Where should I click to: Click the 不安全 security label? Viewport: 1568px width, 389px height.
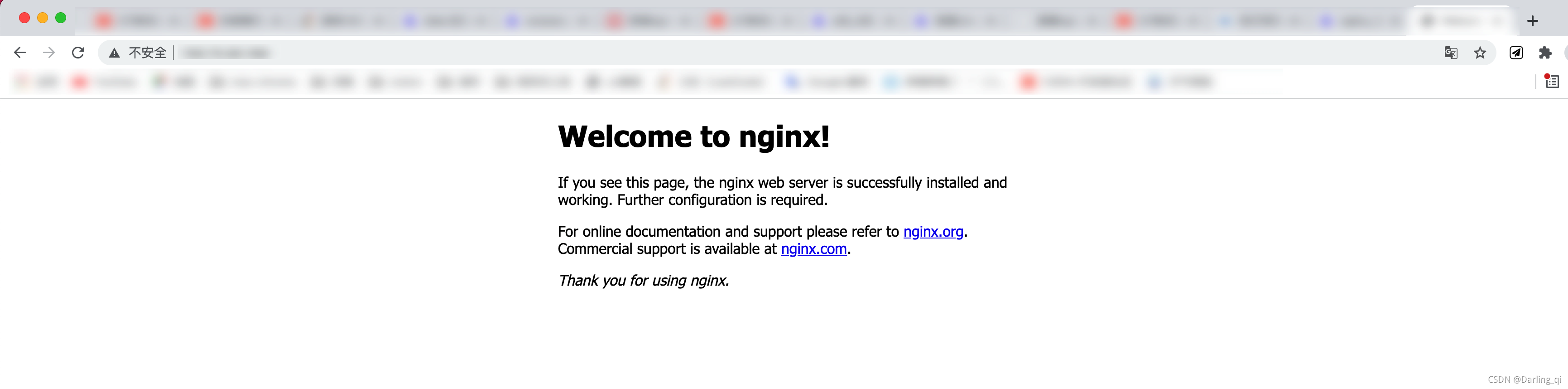click(x=147, y=53)
